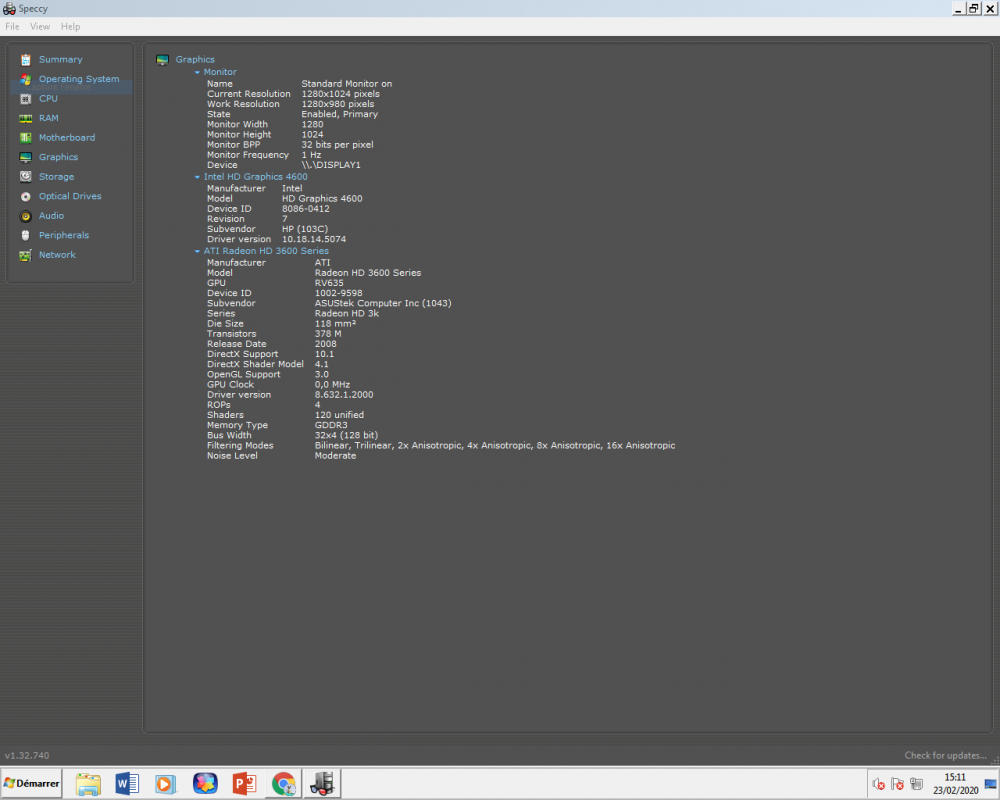
Task: Collapse the Monitor section
Action: tap(198, 73)
